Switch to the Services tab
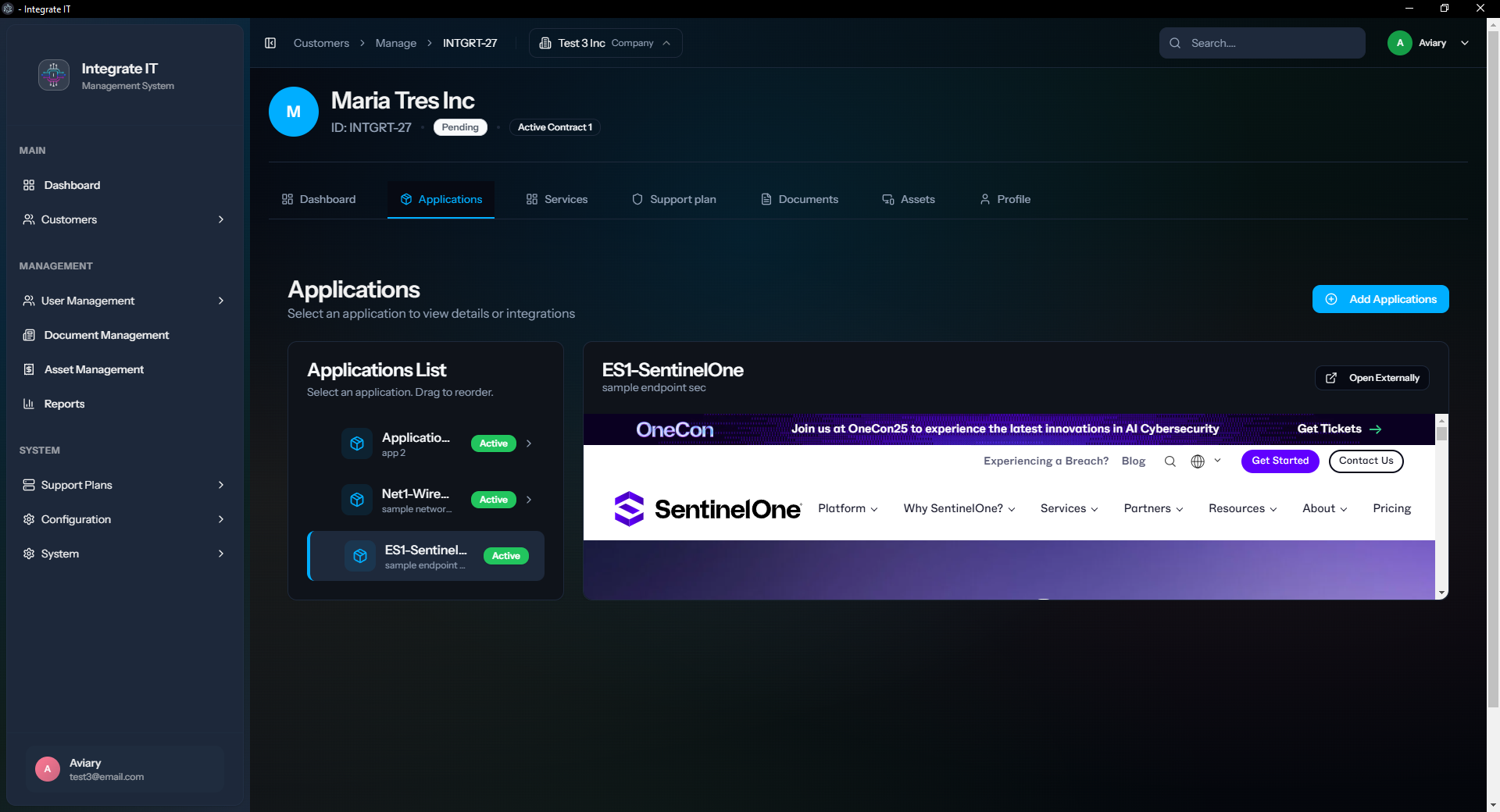The height and width of the screenshot is (812, 1500). pos(557,199)
